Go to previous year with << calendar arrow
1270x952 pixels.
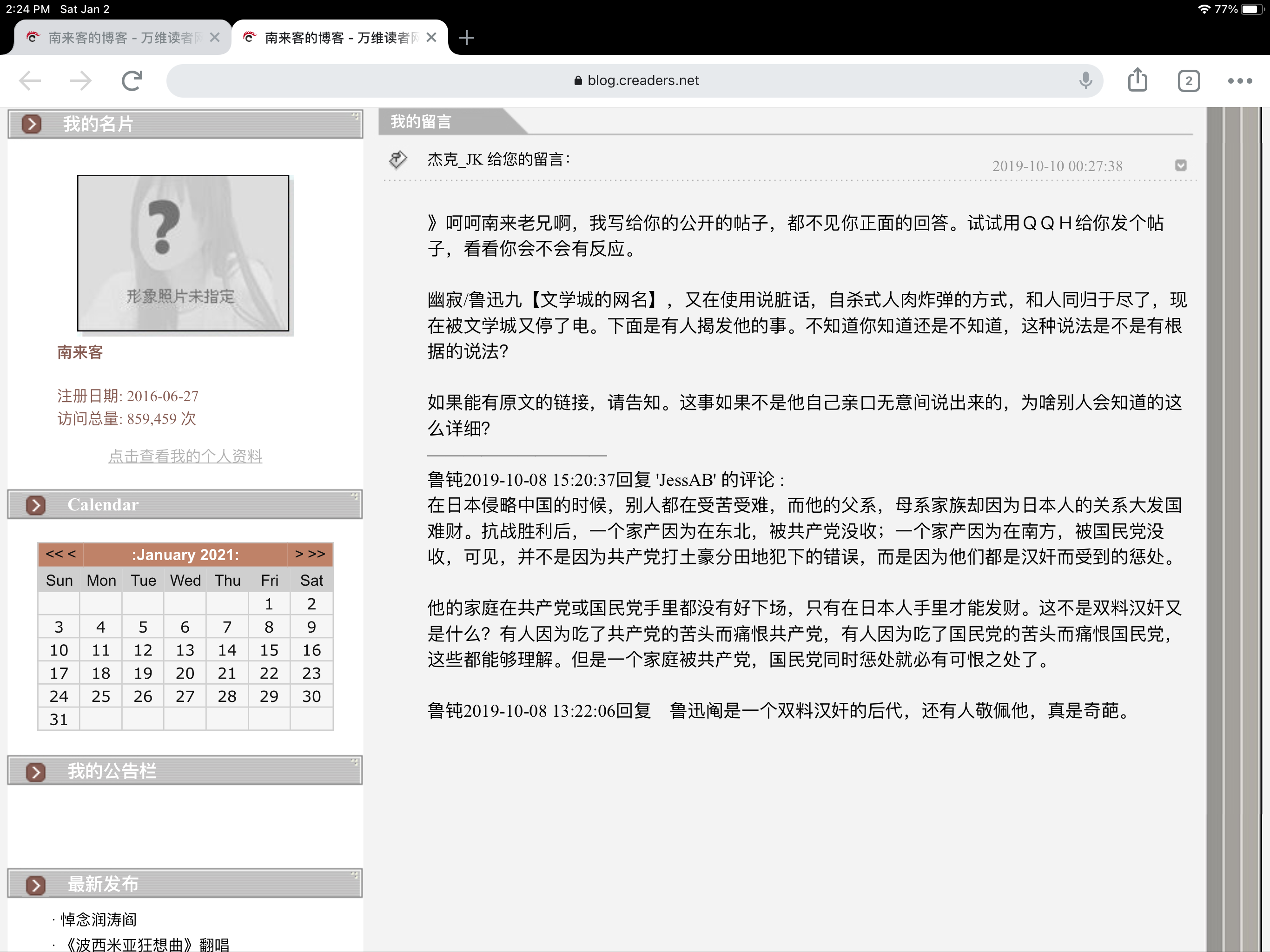[x=54, y=554]
